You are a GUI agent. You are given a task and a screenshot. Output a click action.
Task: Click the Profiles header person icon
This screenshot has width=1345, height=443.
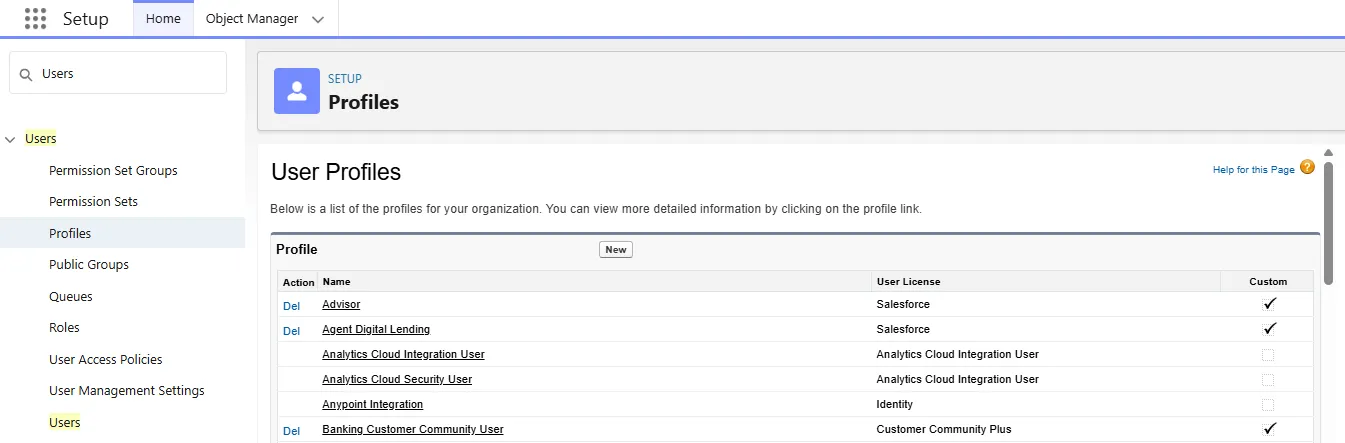coord(296,91)
